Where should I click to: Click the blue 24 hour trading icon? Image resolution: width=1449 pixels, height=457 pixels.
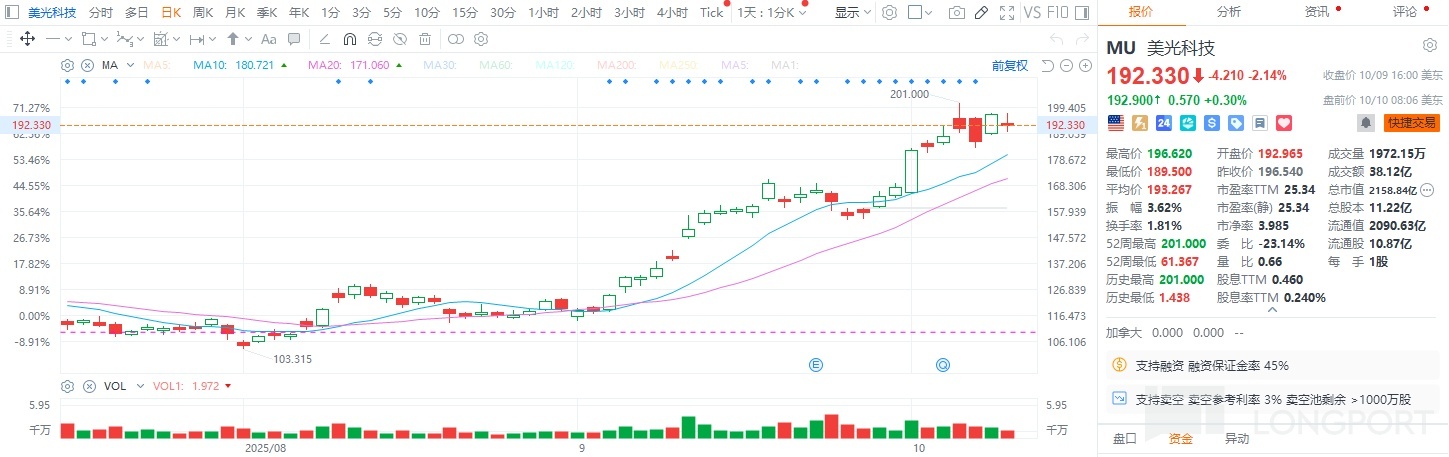click(x=1163, y=123)
